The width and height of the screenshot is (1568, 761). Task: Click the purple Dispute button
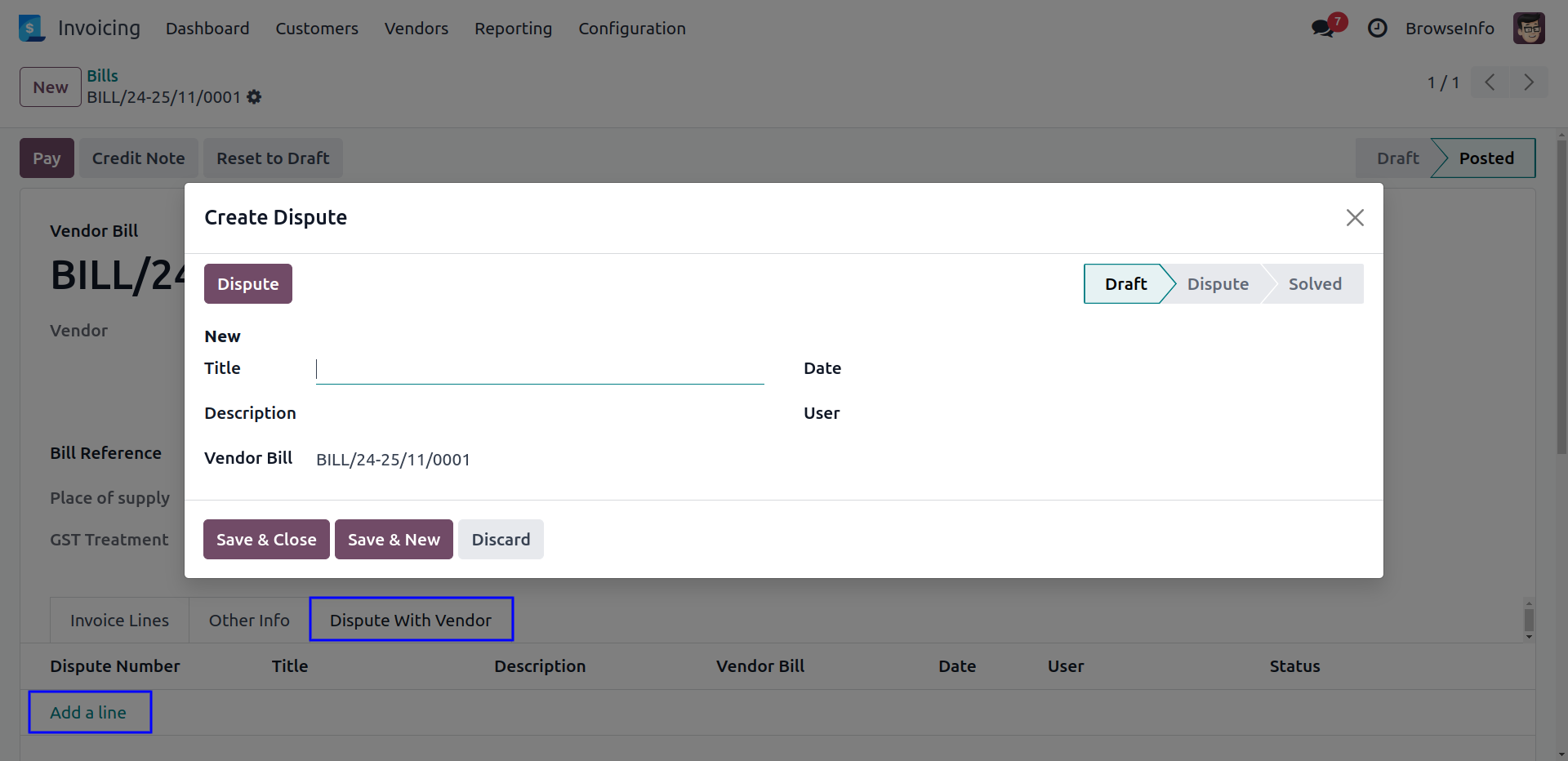[247, 284]
